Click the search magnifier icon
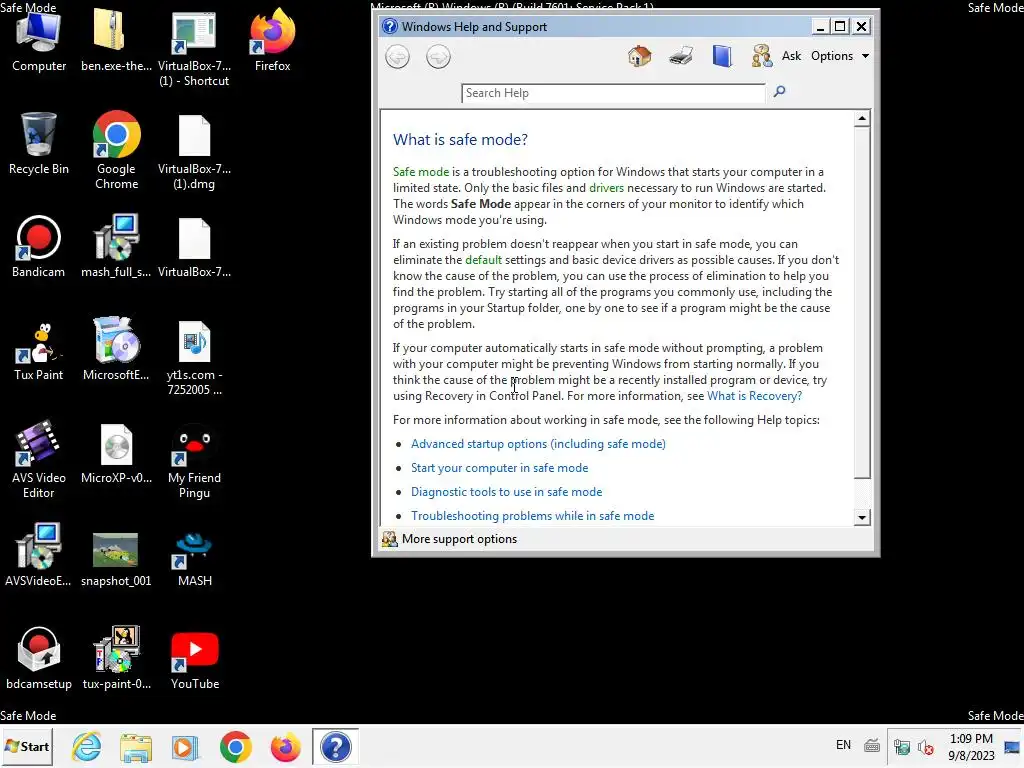Image resolution: width=1024 pixels, height=768 pixels. pos(779,91)
